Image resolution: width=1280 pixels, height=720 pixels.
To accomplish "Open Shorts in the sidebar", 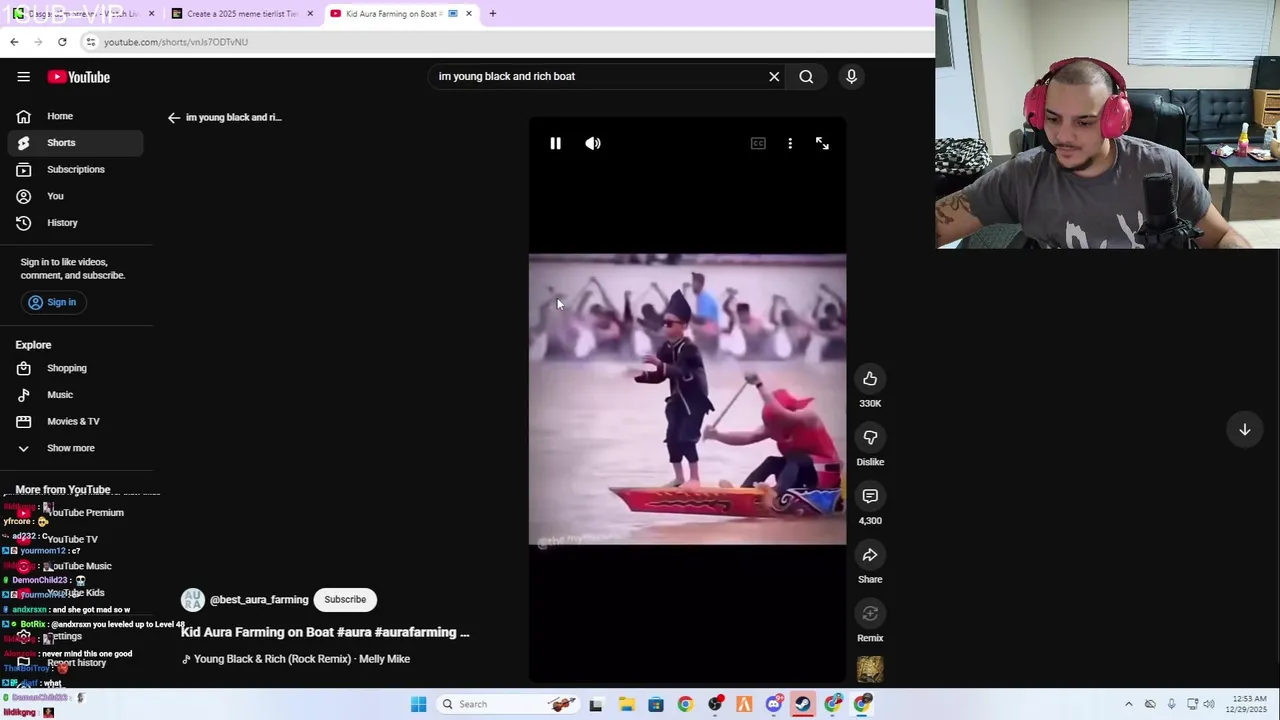I will pyautogui.click(x=75, y=143).
